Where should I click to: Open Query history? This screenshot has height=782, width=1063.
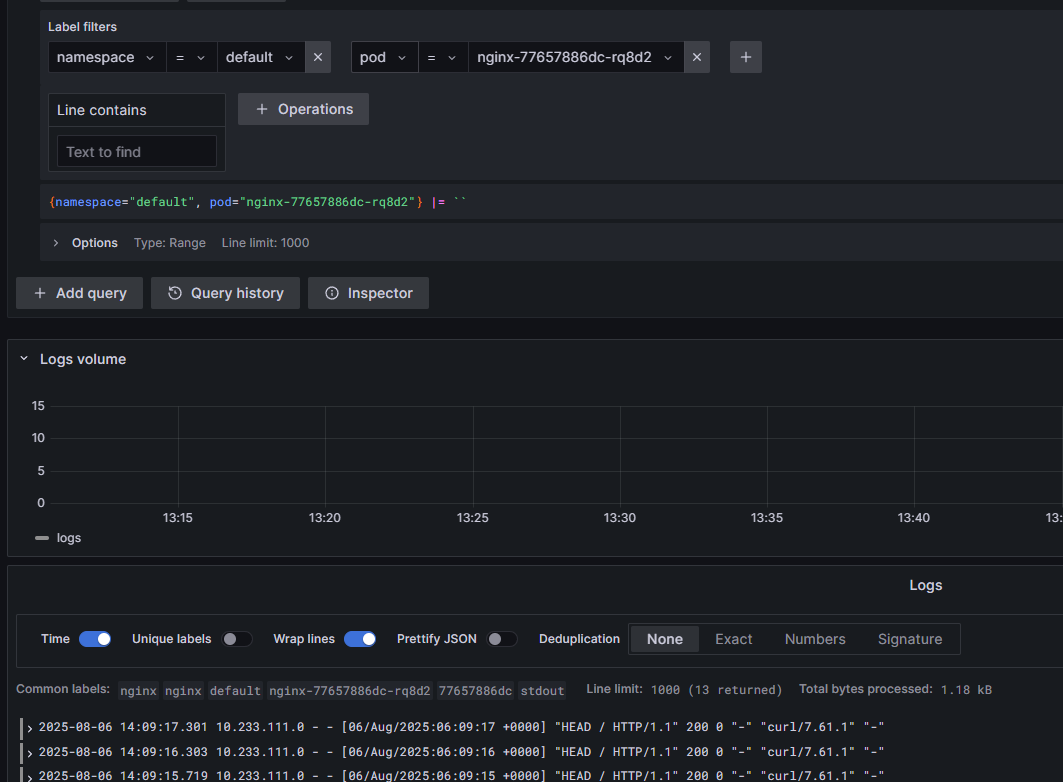[x=225, y=293]
